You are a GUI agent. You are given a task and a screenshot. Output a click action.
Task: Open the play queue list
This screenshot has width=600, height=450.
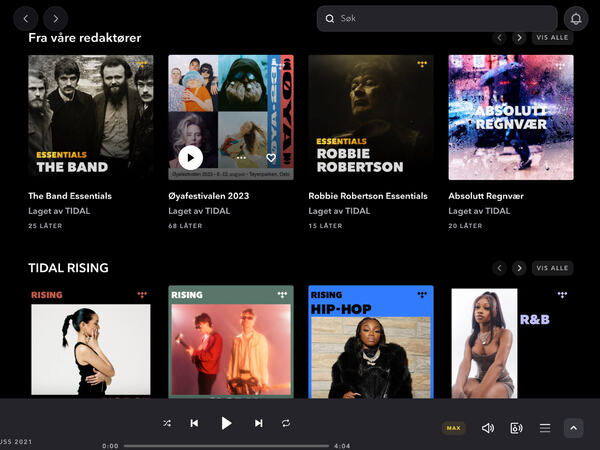point(545,428)
